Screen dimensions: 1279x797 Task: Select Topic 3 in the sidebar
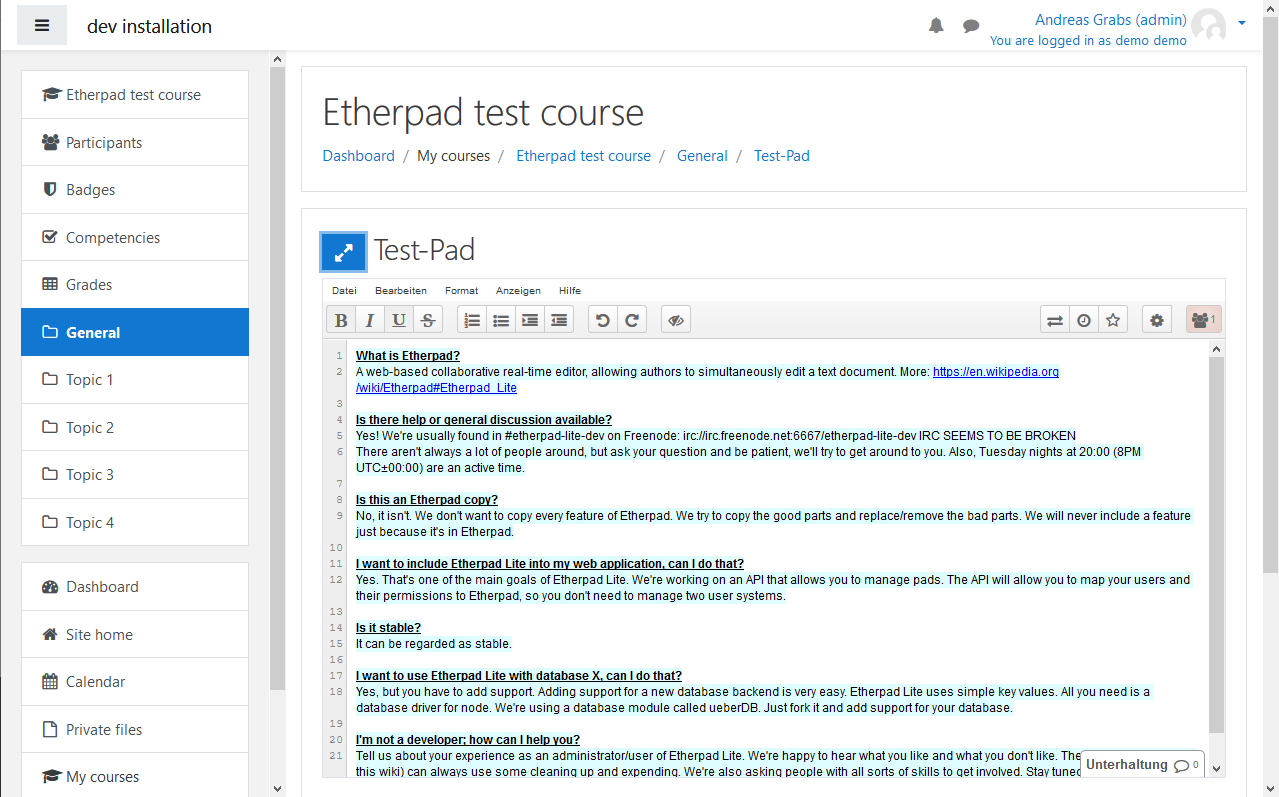[135, 475]
